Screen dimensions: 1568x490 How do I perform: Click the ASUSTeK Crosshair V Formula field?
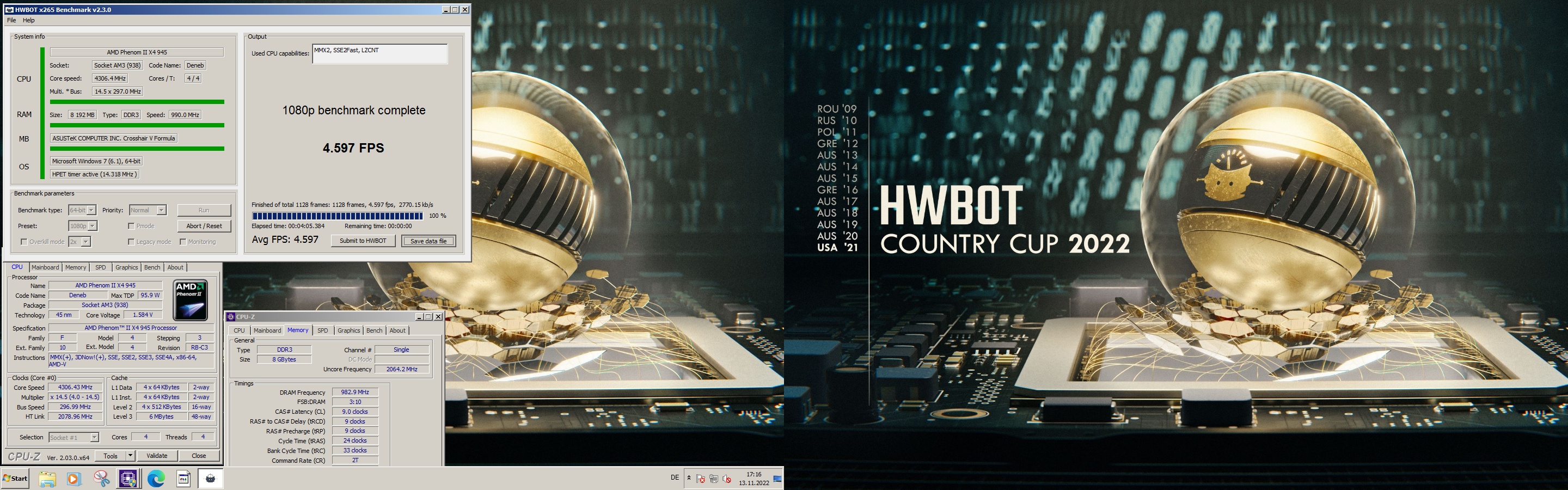114,138
